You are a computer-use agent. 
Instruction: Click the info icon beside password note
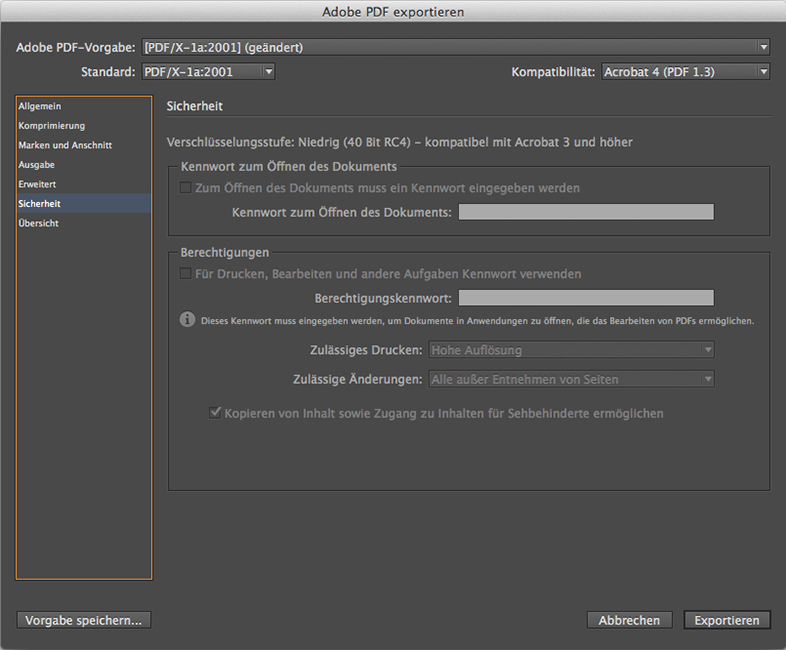click(187, 319)
